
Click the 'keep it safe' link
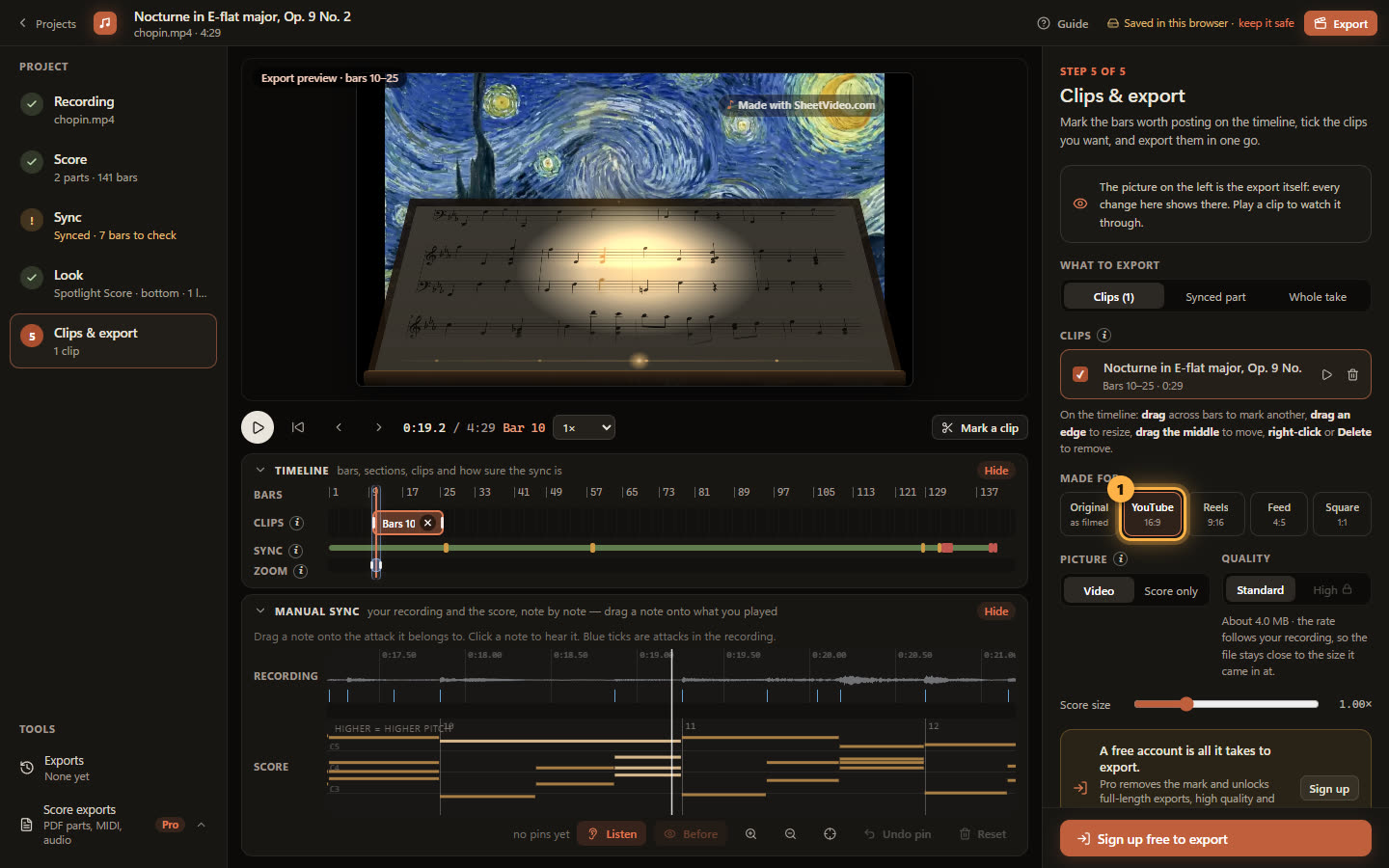1266,23
